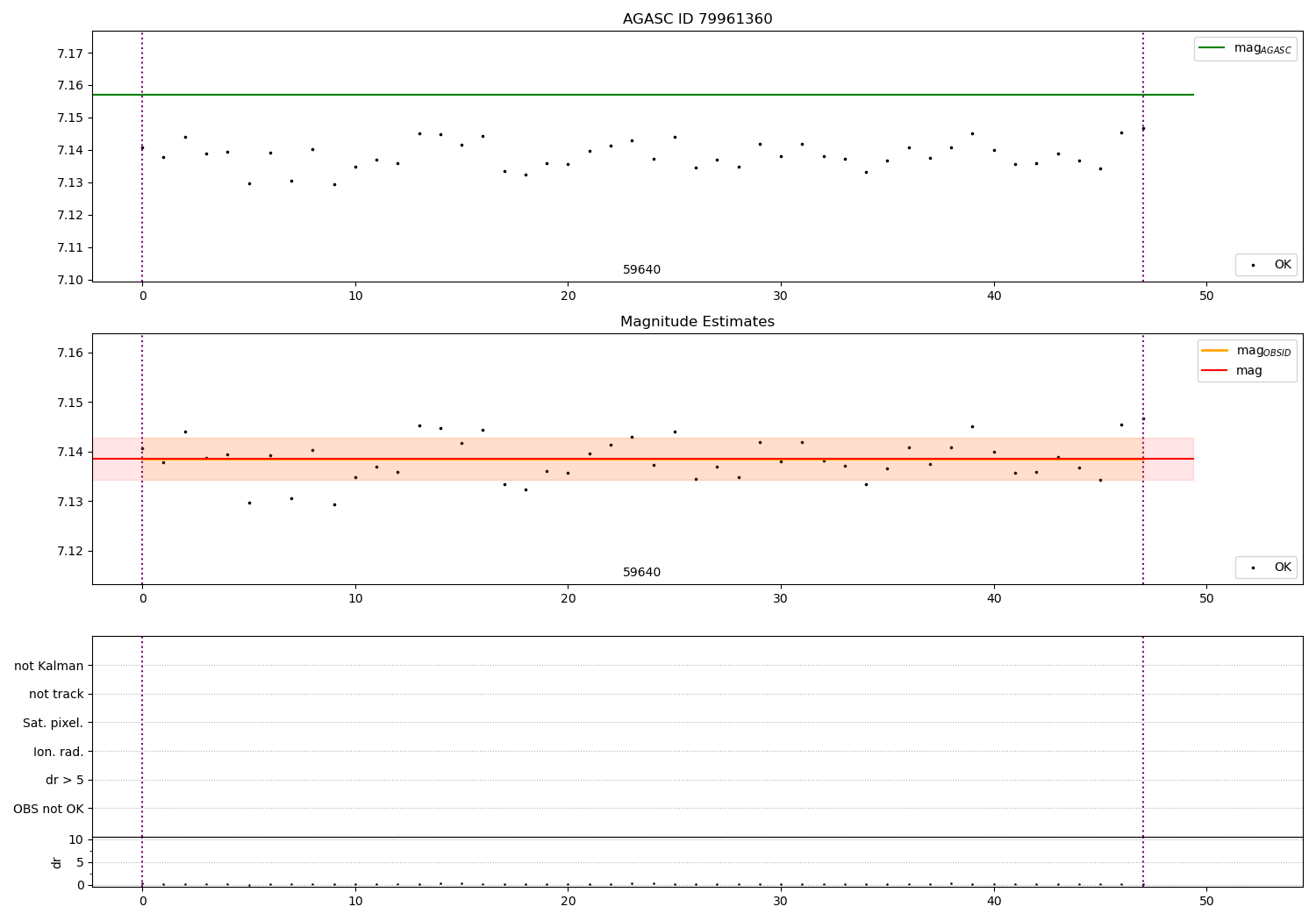Viewport: 1316px width, 921px height.
Task: Select the 'mag OBSID' legend label in middle plot
Action: click(x=1264, y=352)
